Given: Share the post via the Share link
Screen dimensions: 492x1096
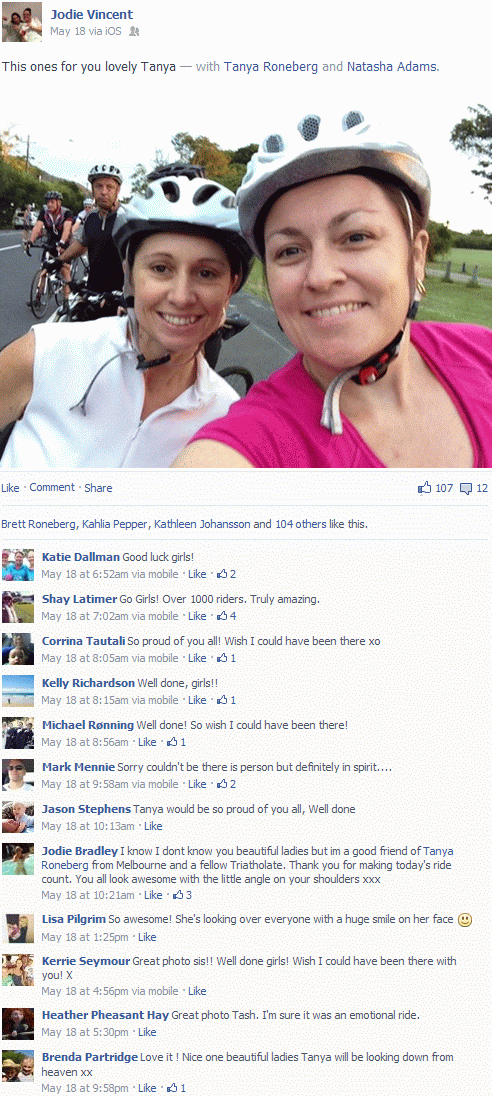Looking at the screenshot, I should point(98,488).
